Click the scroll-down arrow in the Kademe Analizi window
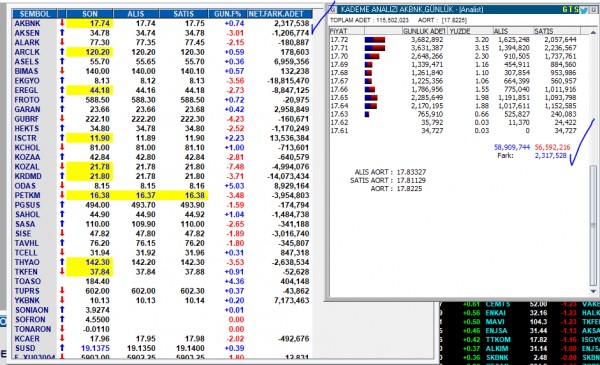This screenshot has width=600, height=365. pos(593,292)
